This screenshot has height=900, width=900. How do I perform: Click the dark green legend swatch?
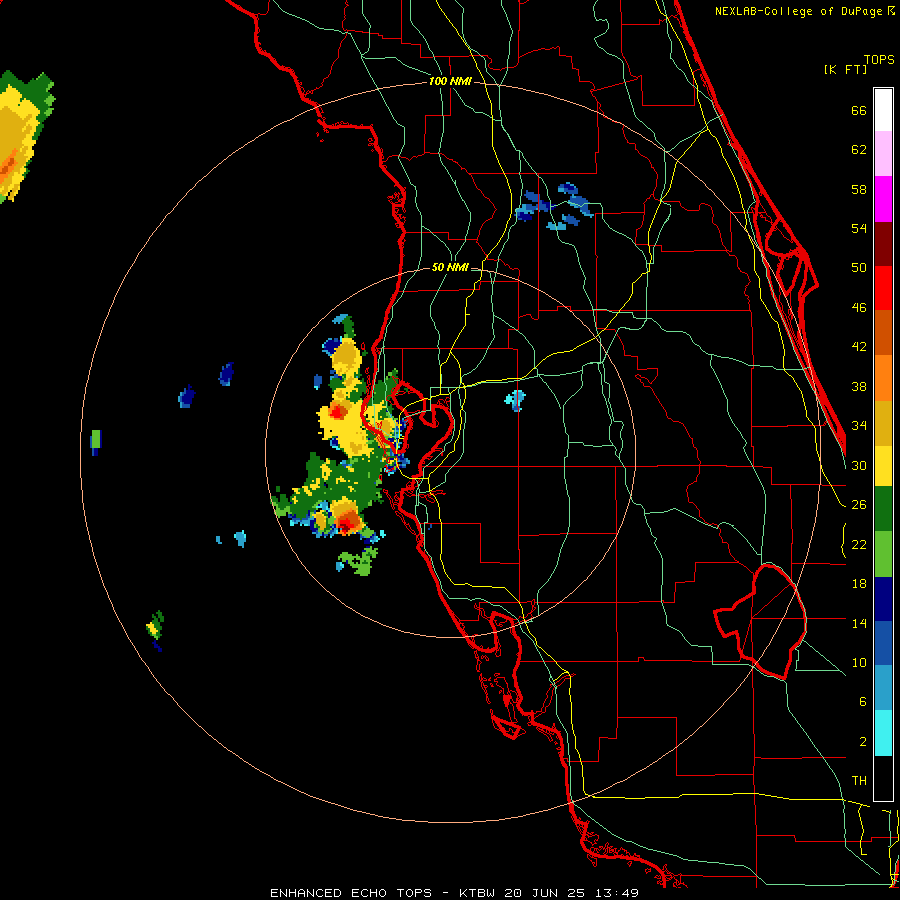pos(883,509)
